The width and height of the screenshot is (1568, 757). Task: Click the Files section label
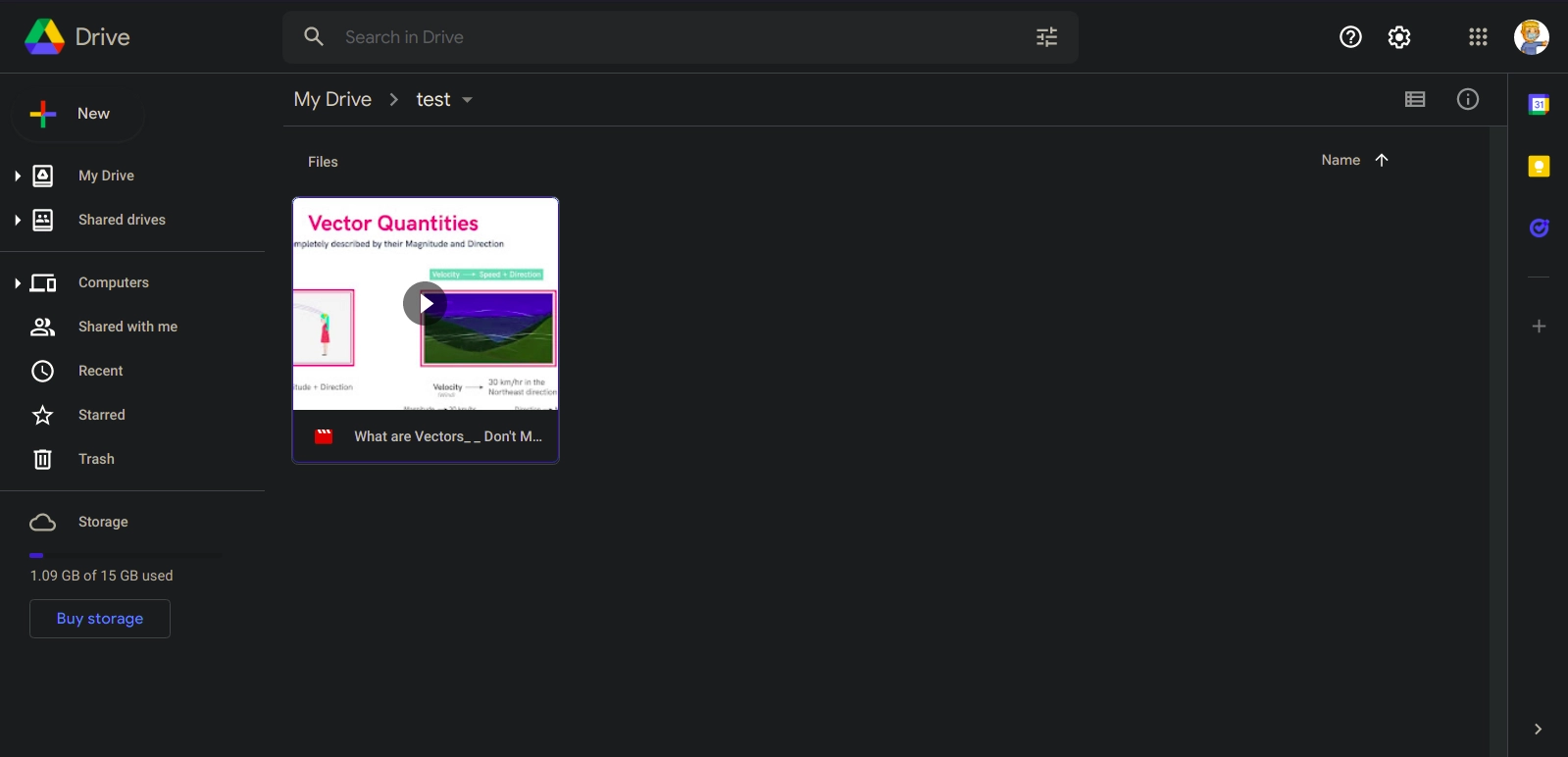pos(323,162)
